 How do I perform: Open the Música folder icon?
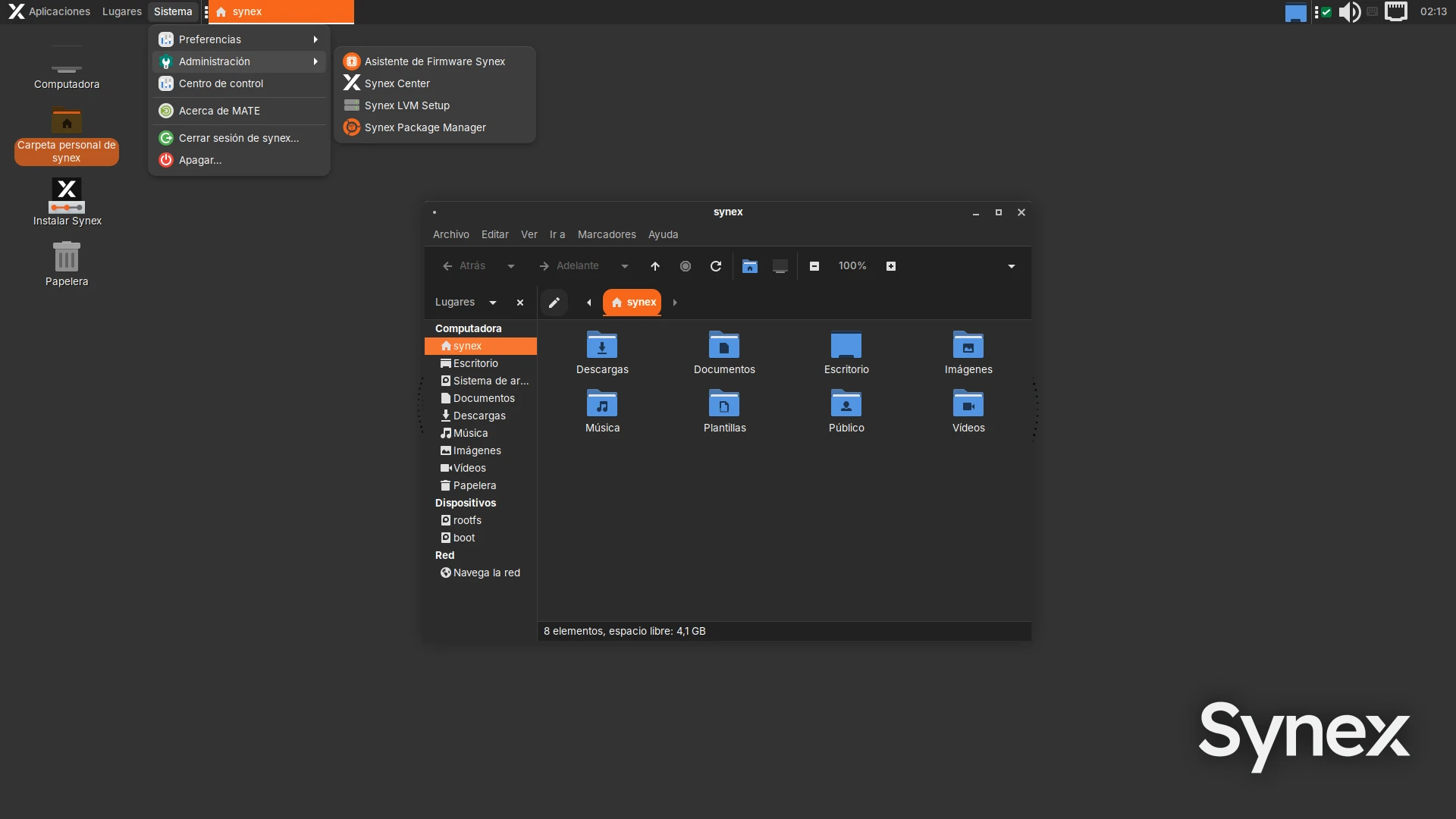click(x=602, y=412)
